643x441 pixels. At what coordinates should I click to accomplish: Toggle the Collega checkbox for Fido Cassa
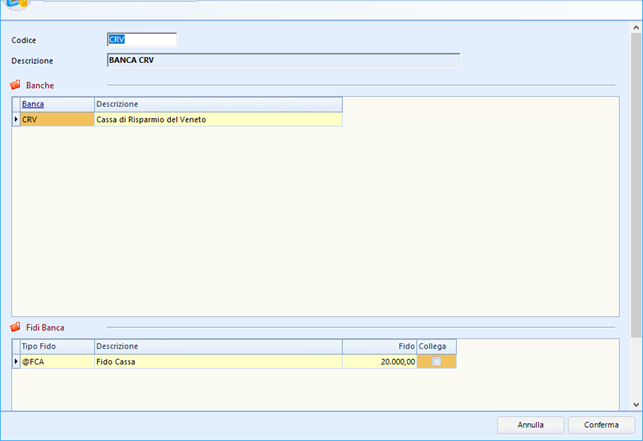tap(436, 361)
